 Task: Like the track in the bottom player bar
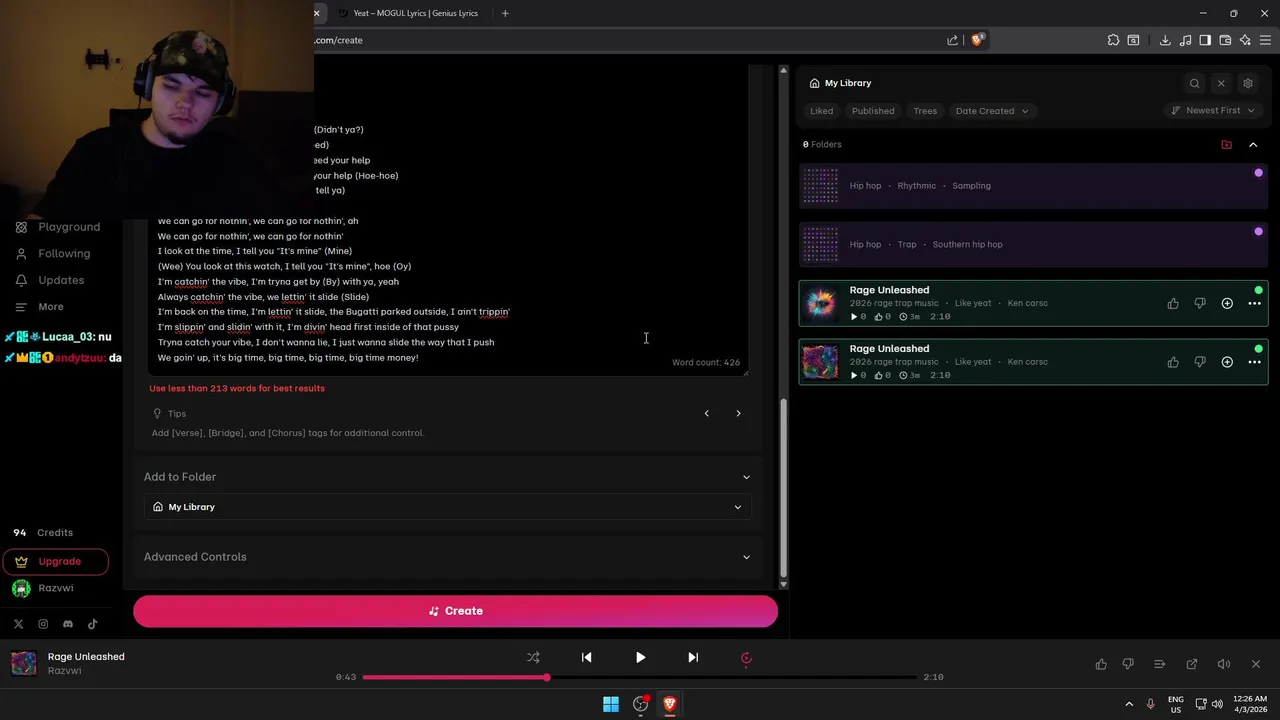pos(1101,664)
